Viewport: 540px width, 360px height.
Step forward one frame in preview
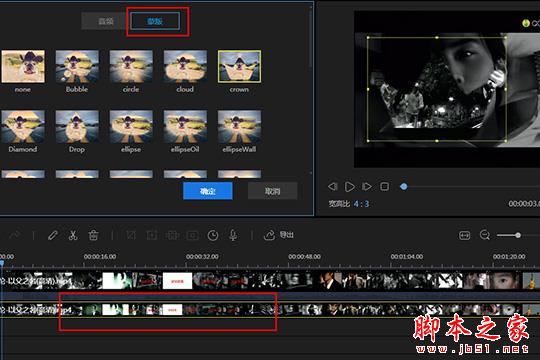point(366,187)
